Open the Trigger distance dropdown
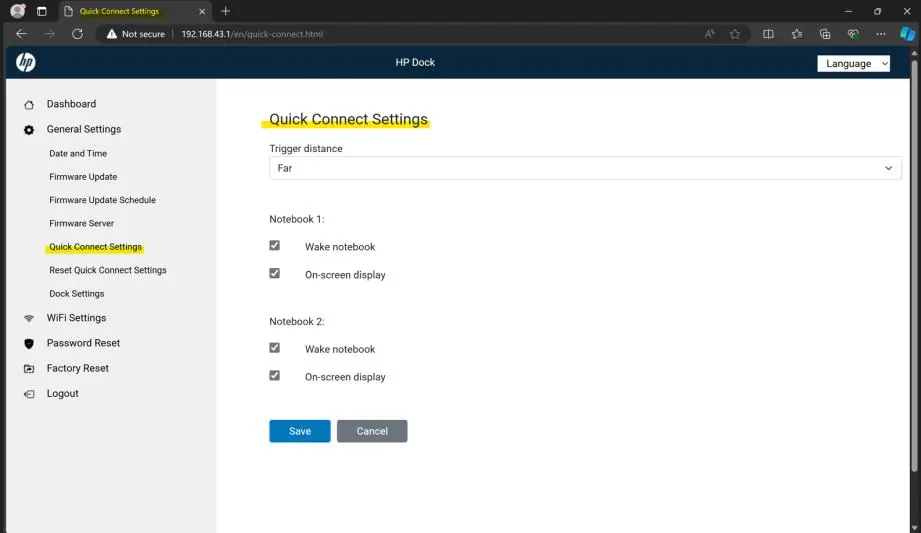Viewport: 921px width, 533px height. [x=585, y=168]
